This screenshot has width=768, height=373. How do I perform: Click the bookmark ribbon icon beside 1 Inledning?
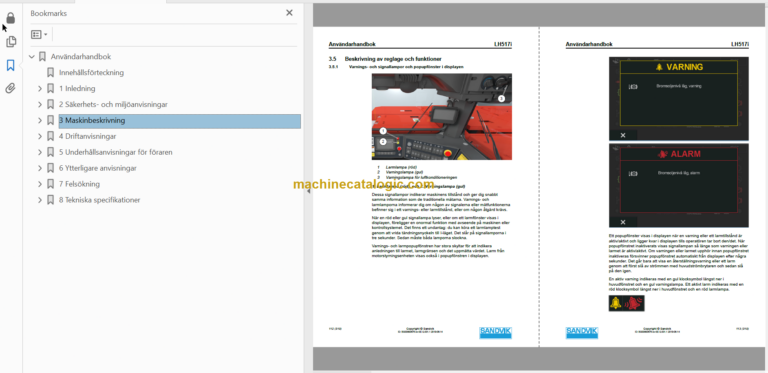pos(50,89)
